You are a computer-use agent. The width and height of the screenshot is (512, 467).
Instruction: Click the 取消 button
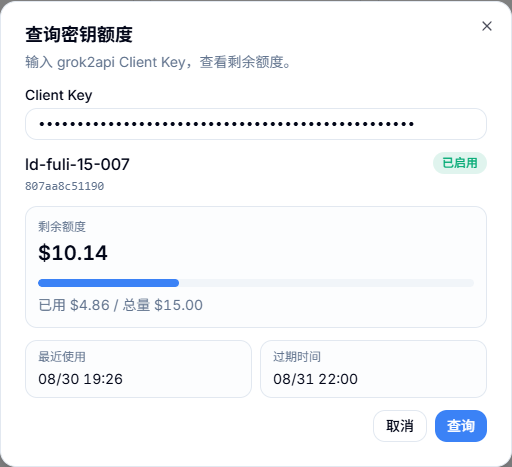click(400, 426)
